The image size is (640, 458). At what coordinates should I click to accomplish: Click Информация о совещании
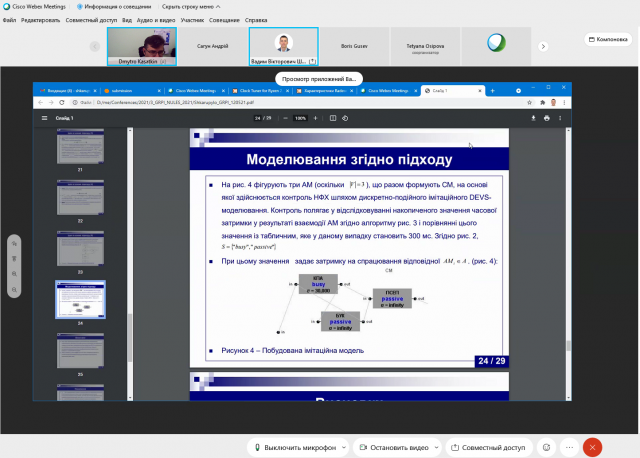click(114, 7)
